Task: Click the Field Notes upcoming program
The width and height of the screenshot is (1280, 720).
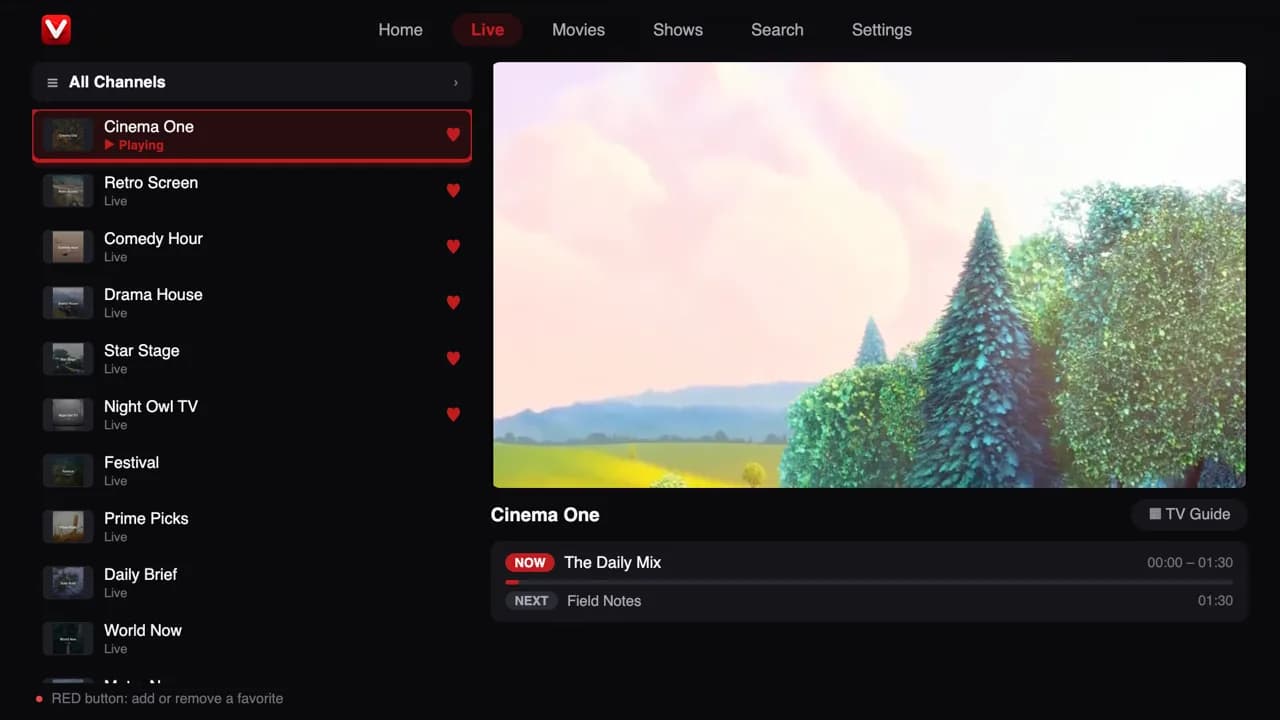Action: (604, 601)
